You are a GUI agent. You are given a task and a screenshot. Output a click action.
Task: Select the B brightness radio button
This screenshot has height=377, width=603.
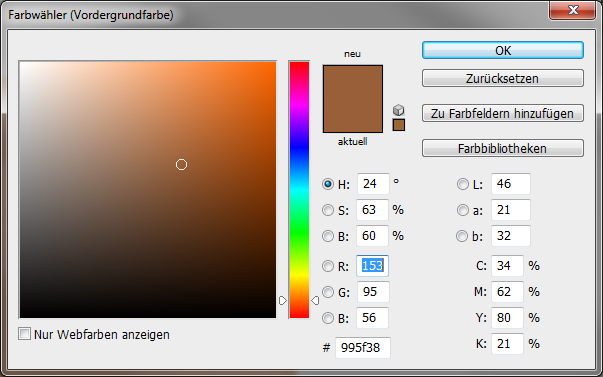(328, 236)
